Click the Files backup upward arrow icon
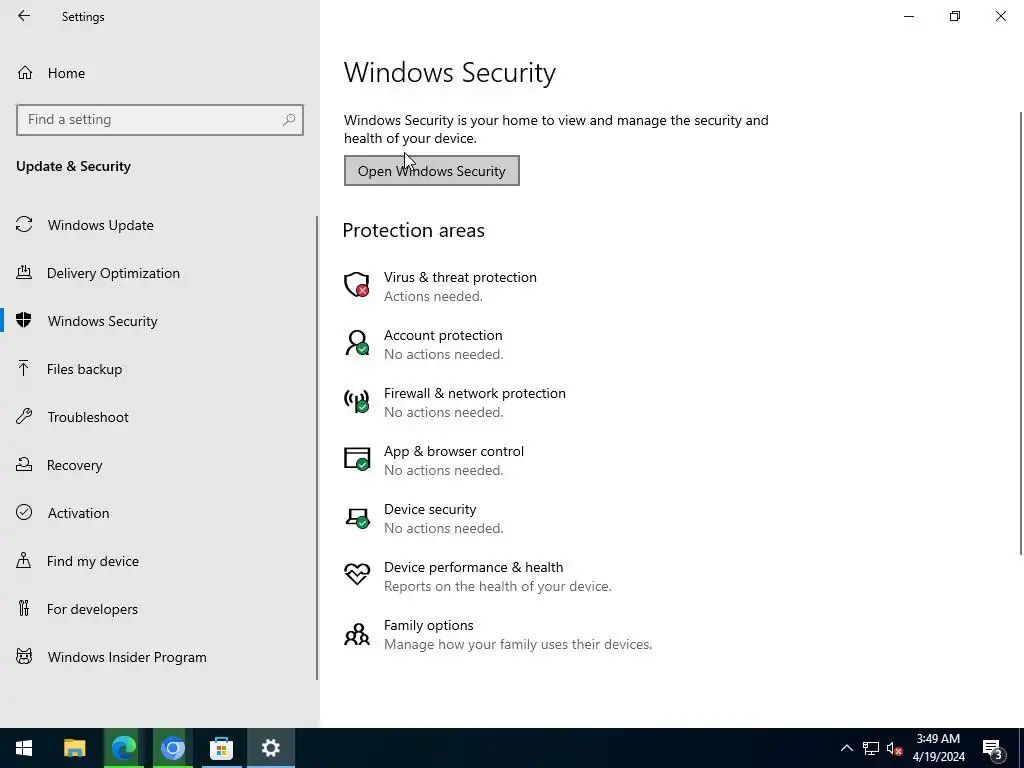Viewport: 1024px width, 768px height. [x=24, y=368]
